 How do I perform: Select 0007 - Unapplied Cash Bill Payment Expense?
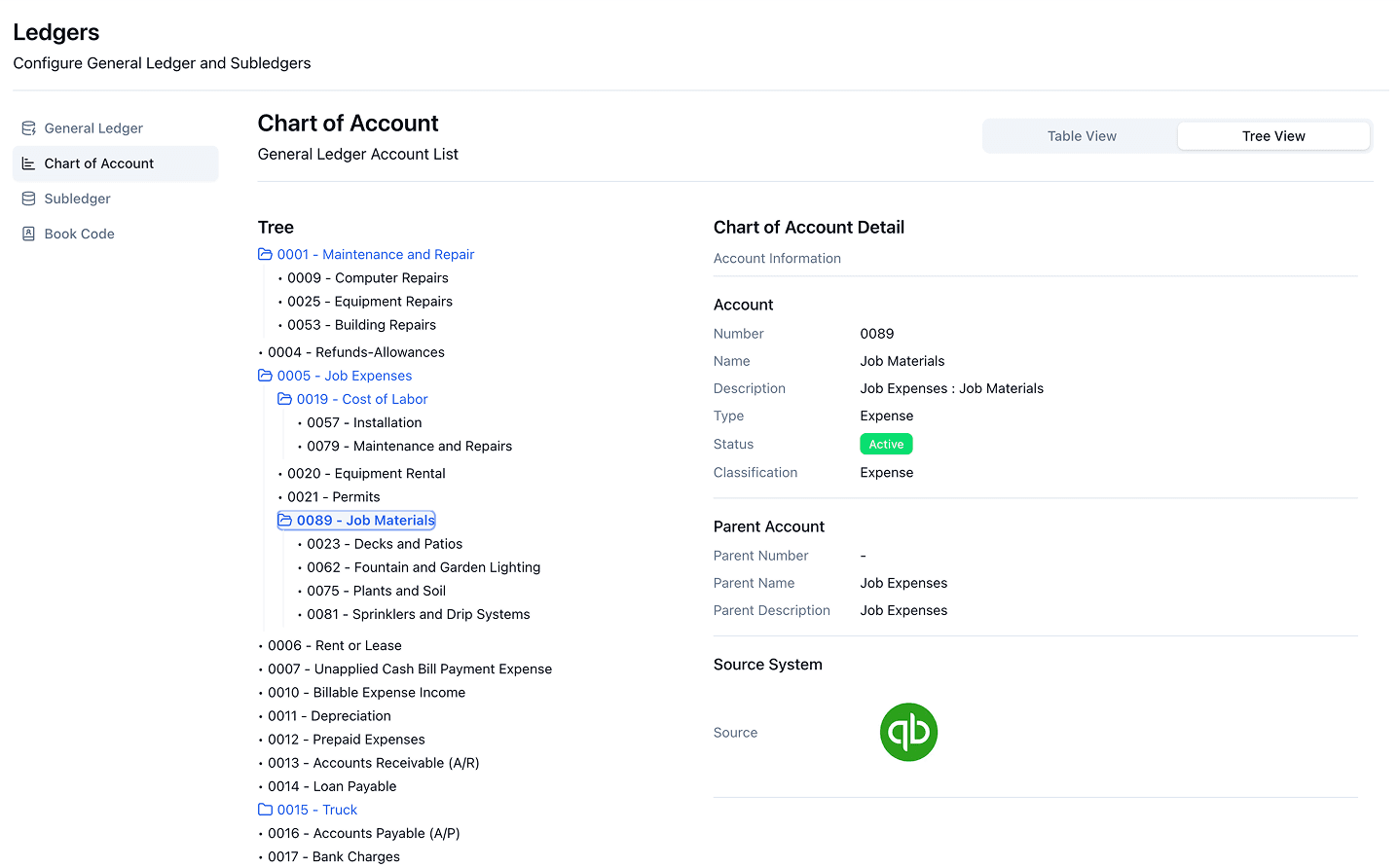pos(410,669)
